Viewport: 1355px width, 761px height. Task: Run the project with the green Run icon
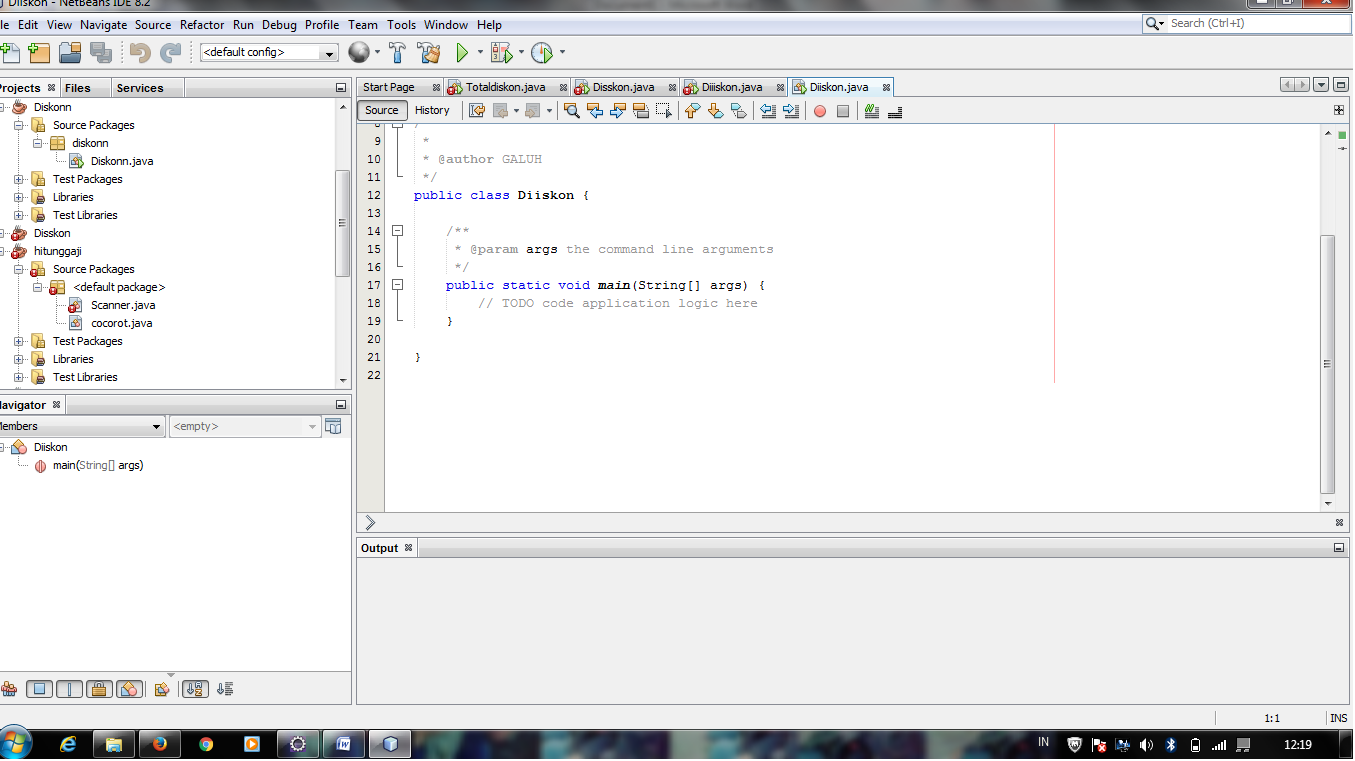coord(462,52)
